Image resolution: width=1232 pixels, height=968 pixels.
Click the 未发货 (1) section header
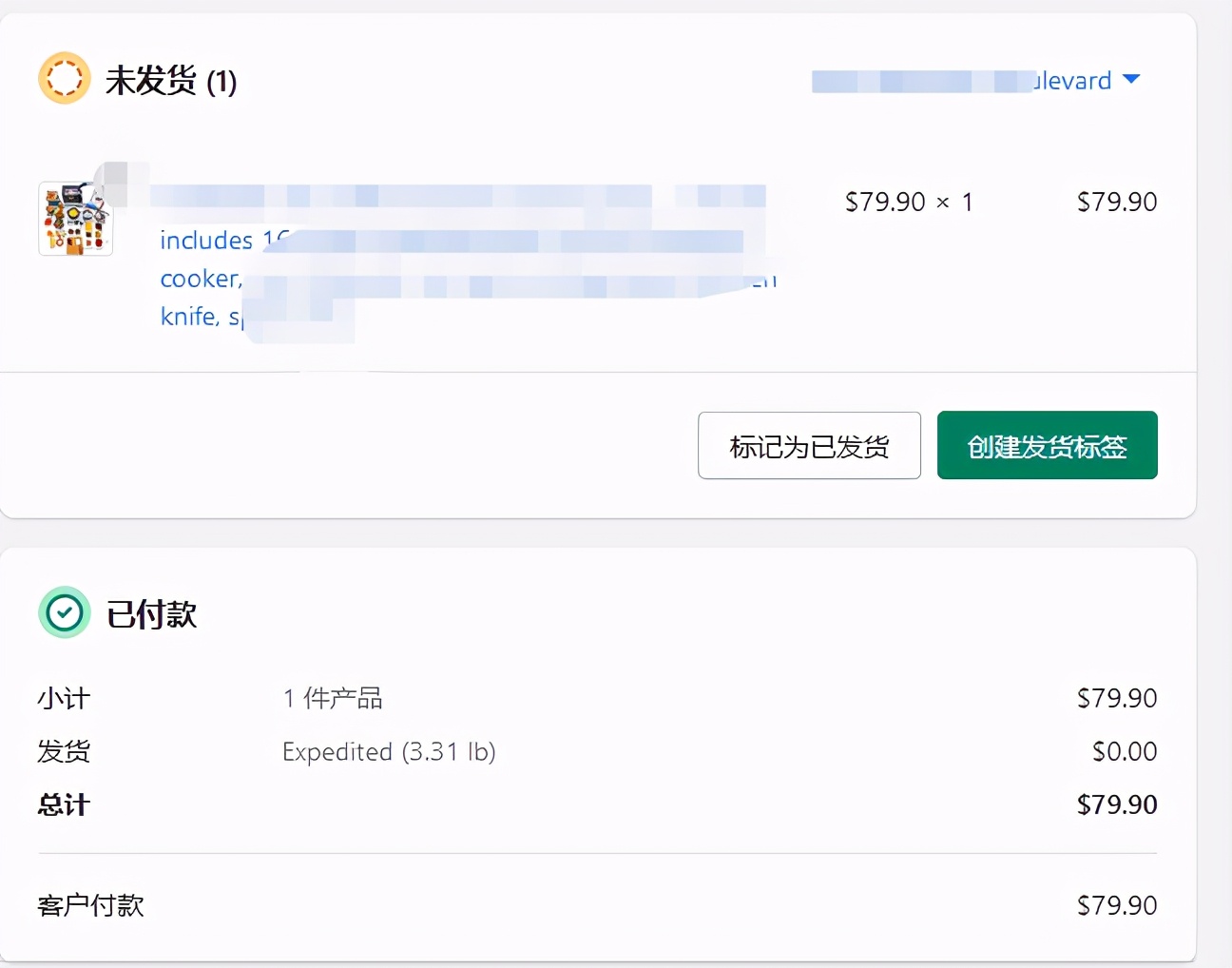(x=171, y=81)
